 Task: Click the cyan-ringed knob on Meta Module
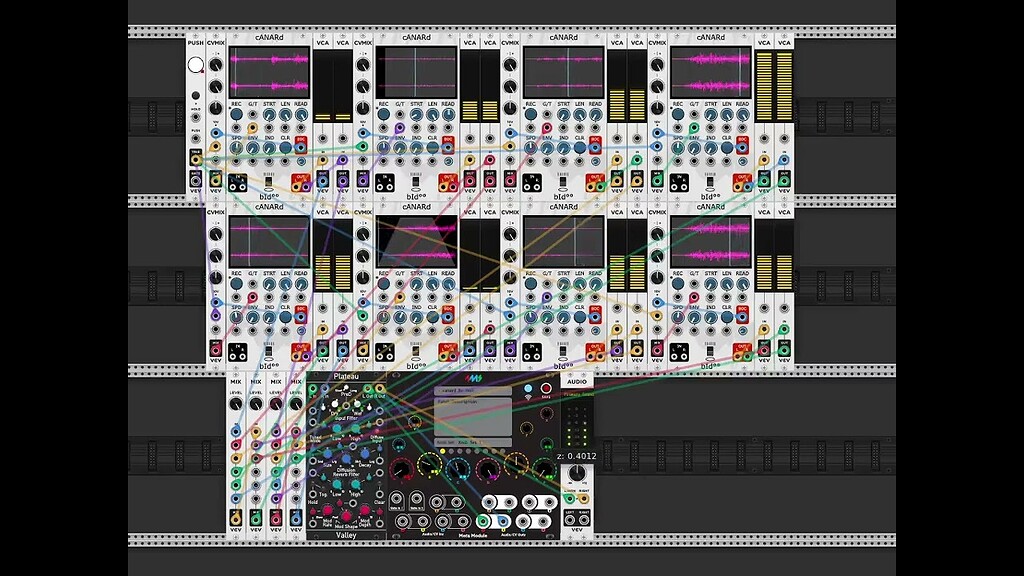[x=458, y=469]
